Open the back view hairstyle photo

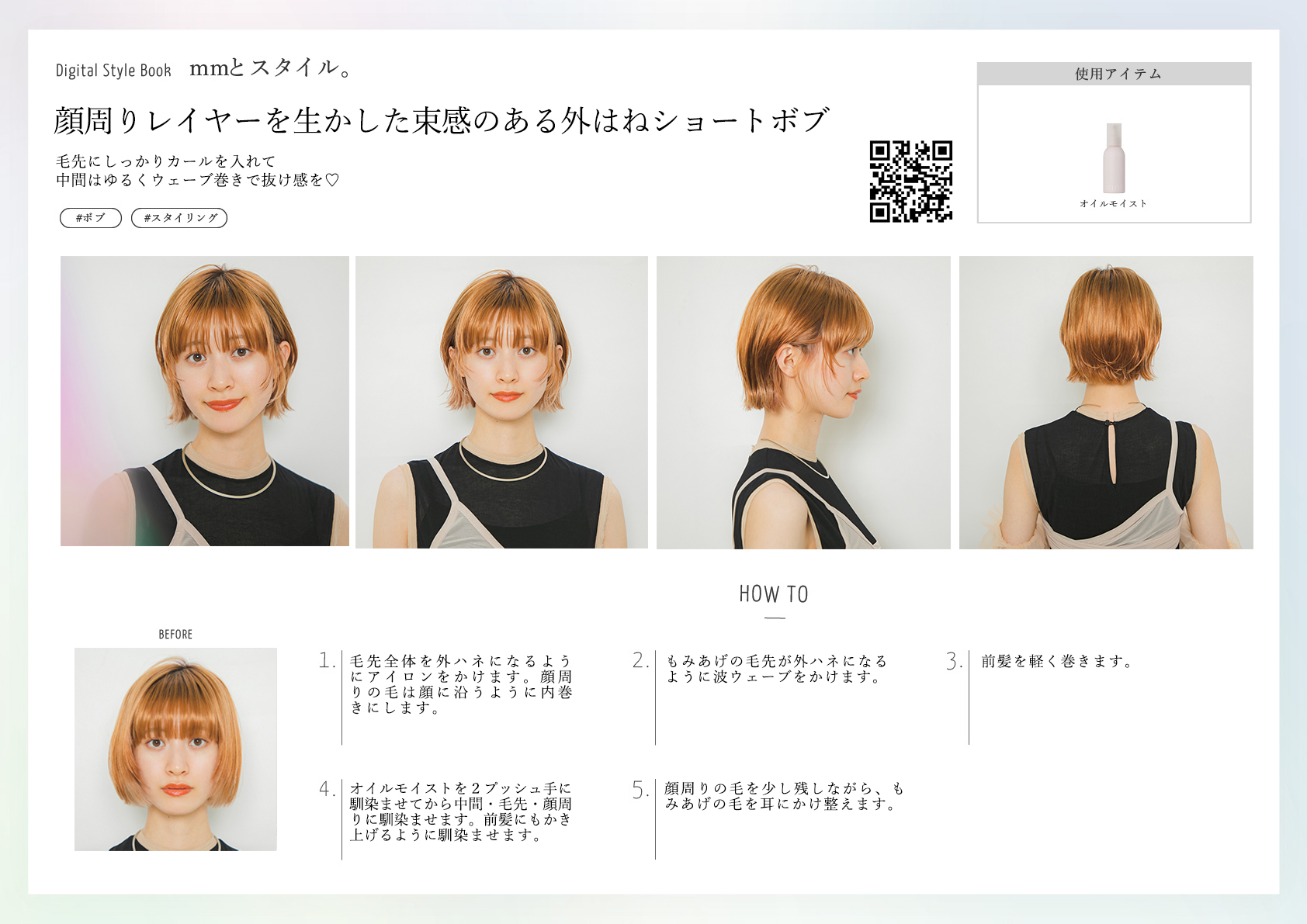coord(1106,402)
